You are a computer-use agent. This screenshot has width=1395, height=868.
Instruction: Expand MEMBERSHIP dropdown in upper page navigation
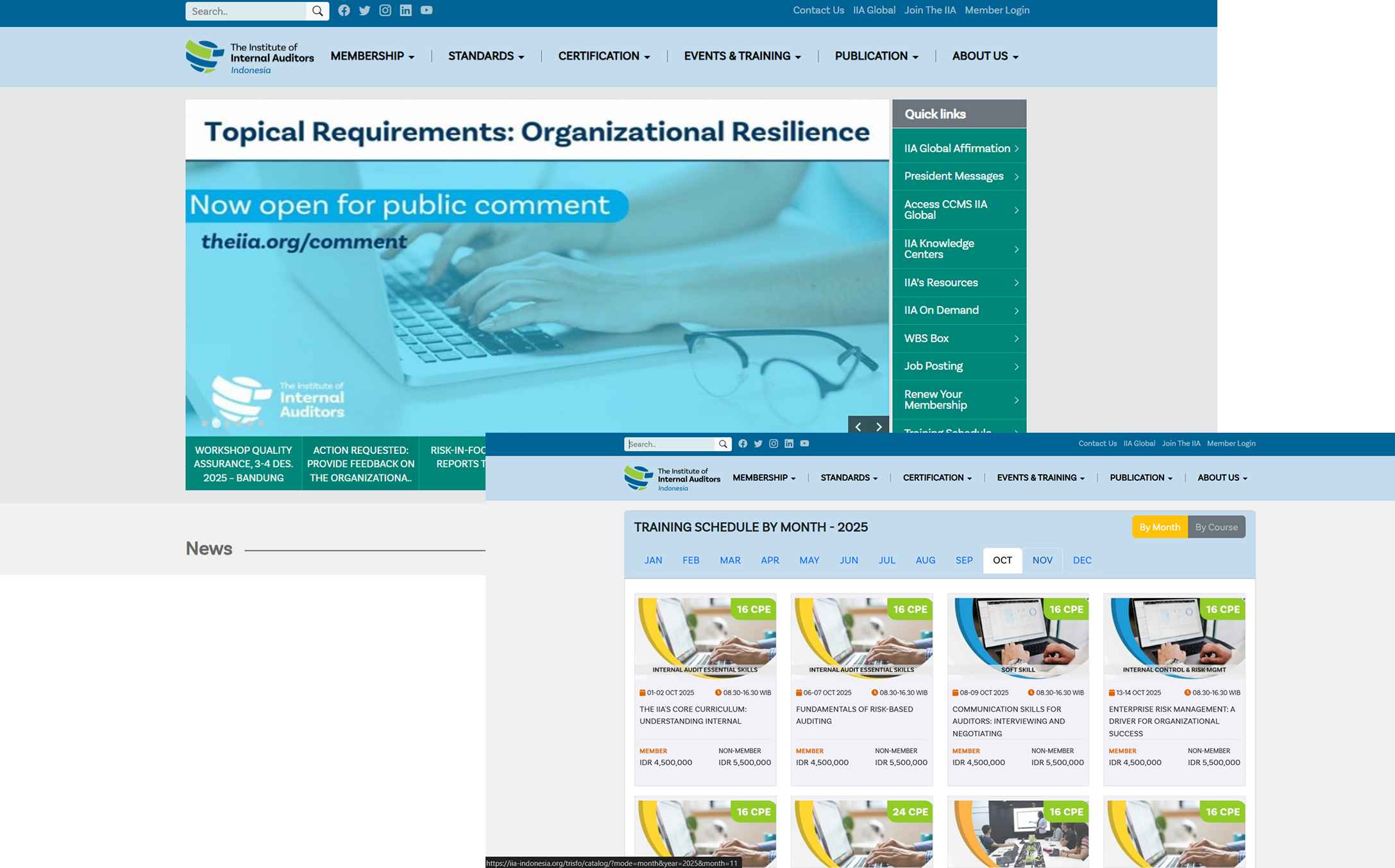pos(372,56)
